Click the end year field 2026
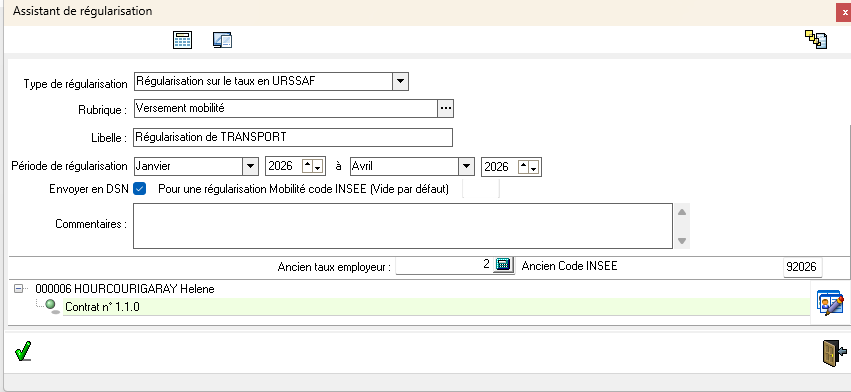This screenshot has height=392, width=851. (x=500, y=167)
